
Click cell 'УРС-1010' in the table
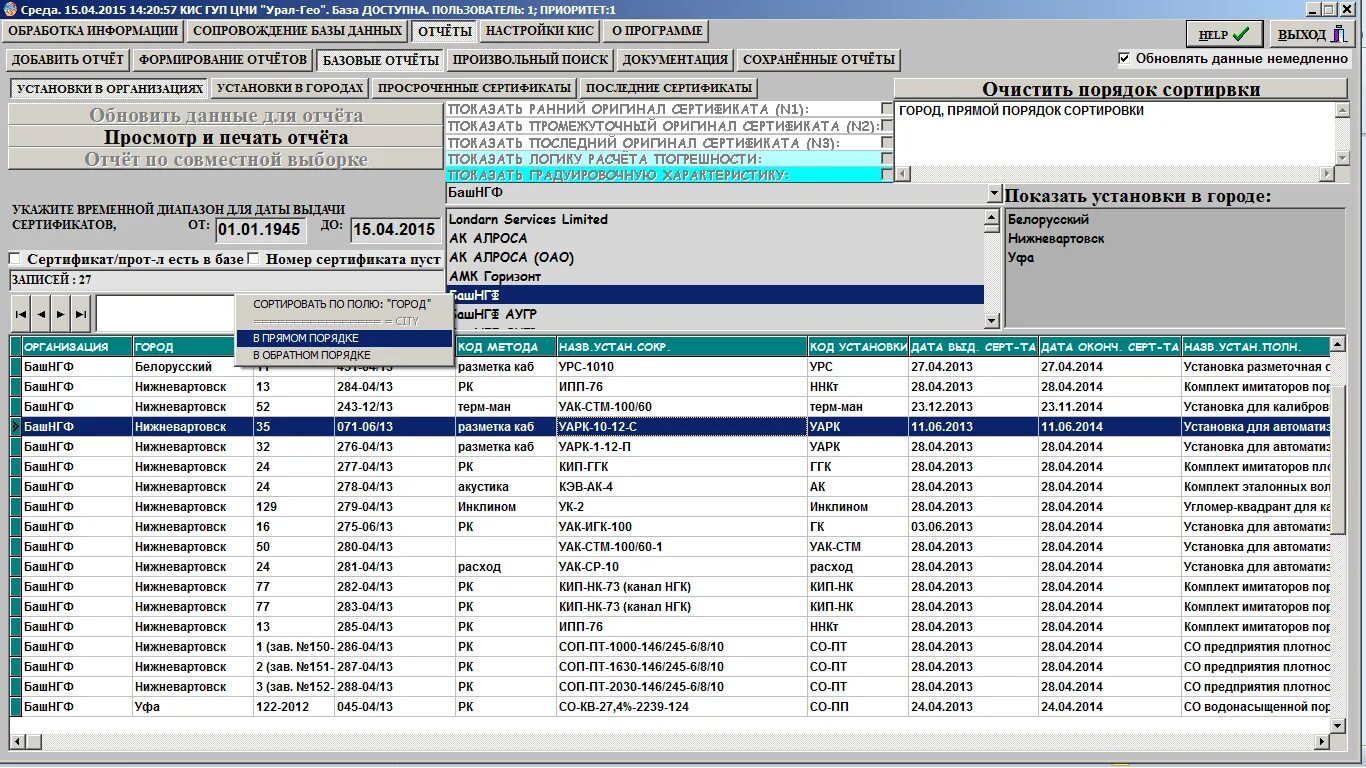682,367
